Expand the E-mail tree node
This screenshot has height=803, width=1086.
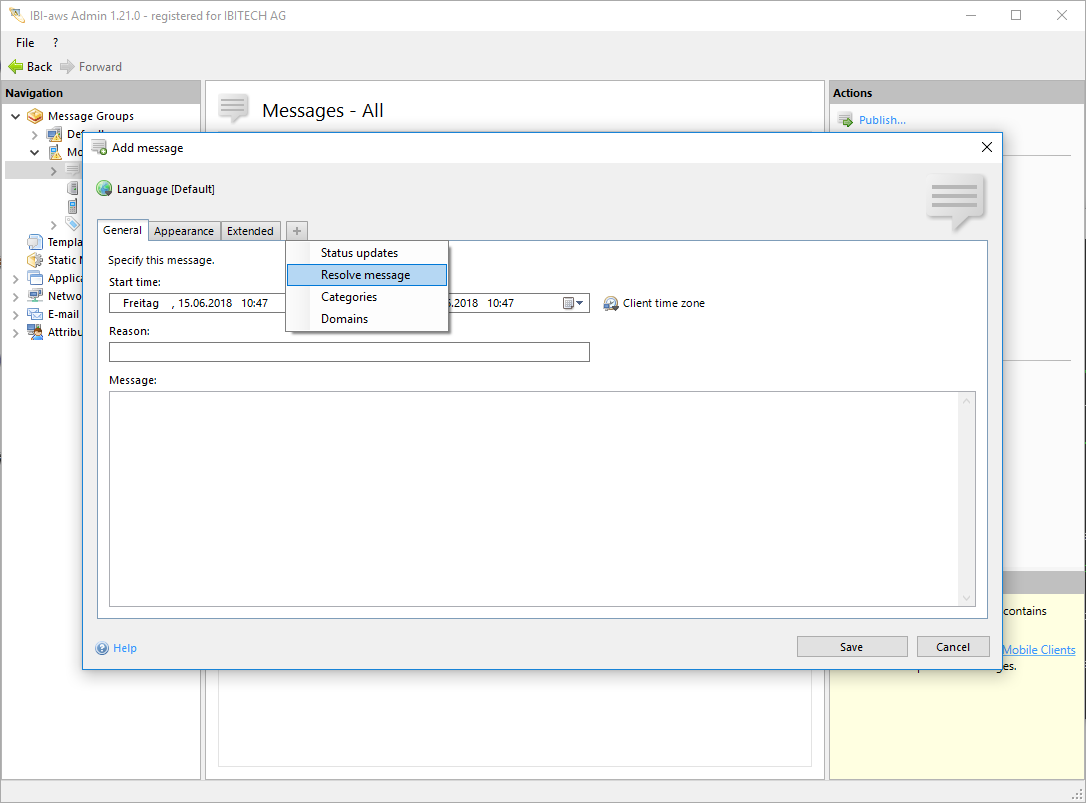(16, 314)
